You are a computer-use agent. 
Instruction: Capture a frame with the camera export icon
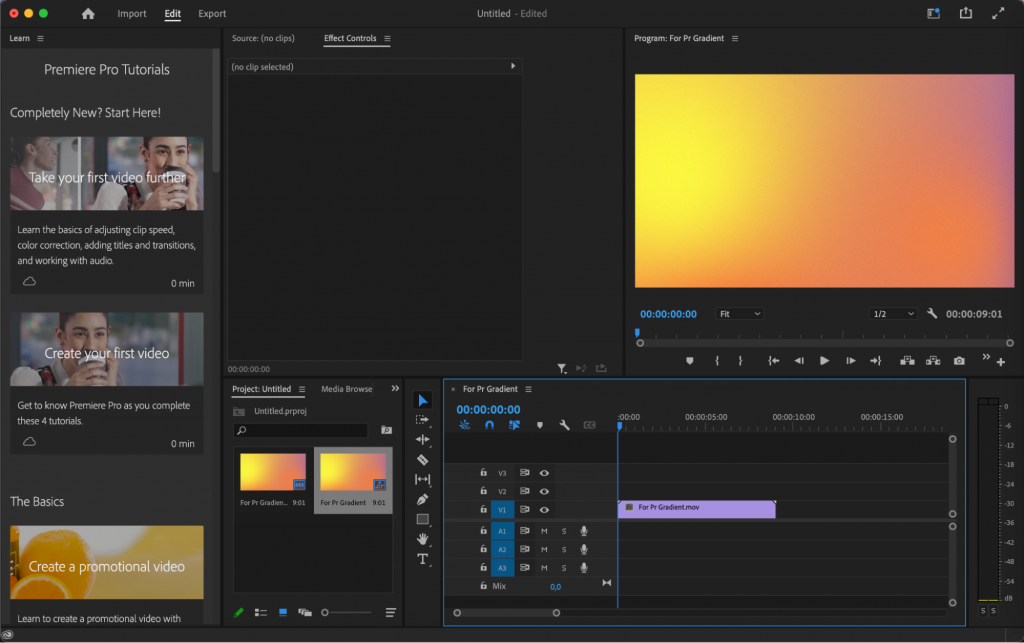pos(959,361)
